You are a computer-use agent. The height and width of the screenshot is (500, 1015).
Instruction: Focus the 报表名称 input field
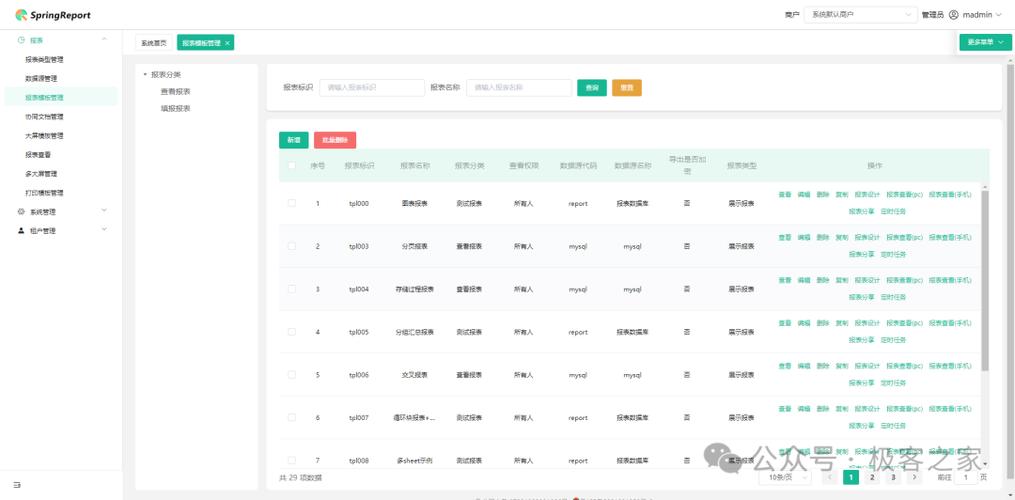[x=519, y=87]
